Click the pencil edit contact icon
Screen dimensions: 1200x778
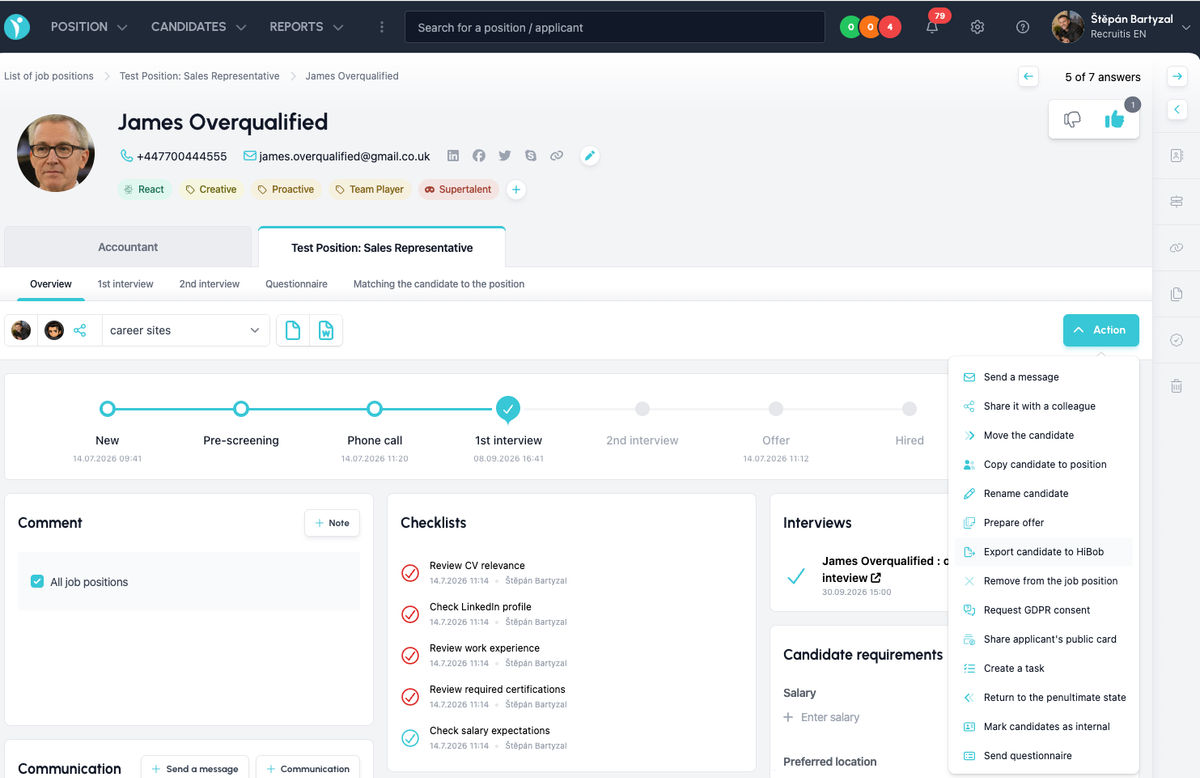coord(590,156)
